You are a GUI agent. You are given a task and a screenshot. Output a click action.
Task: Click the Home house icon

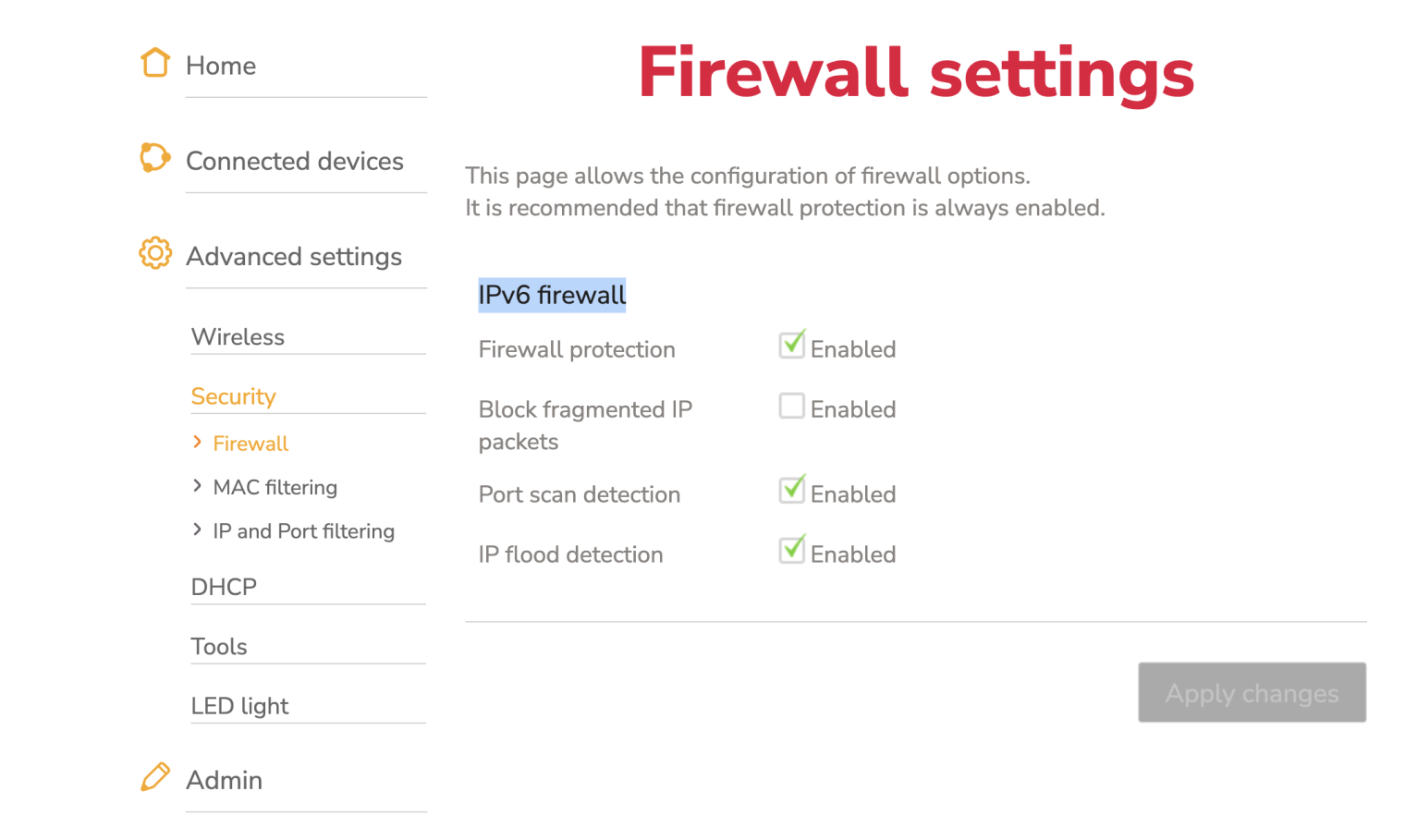pos(155,63)
